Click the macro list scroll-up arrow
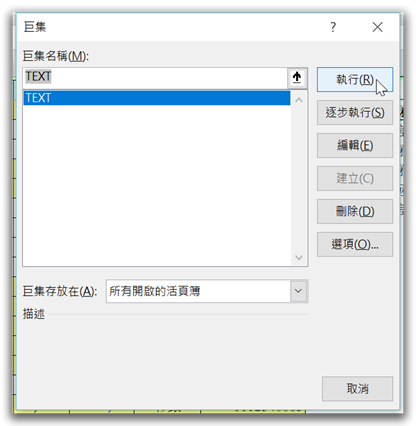Screen dimensions: 416x426 (x=299, y=100)
